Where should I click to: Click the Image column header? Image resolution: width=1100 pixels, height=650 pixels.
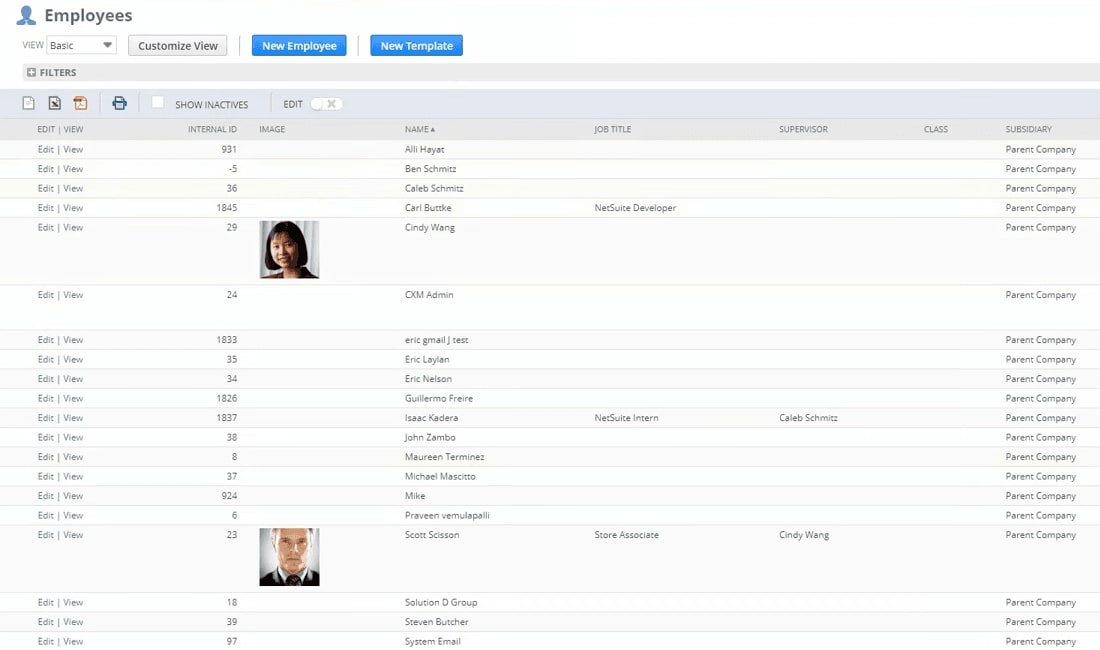coord(272,129)
